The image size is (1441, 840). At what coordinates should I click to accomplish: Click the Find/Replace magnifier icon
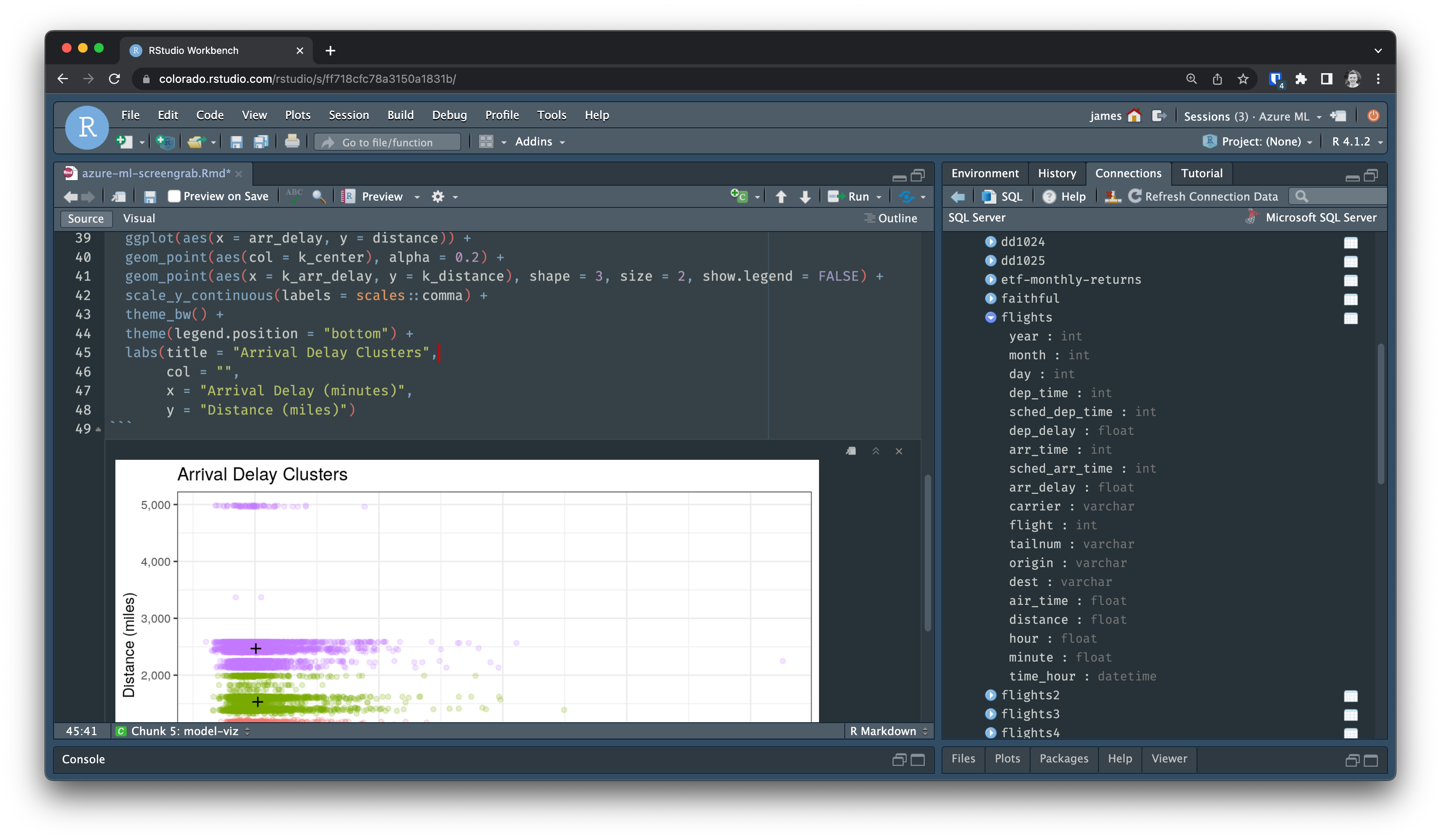point(318,197)
